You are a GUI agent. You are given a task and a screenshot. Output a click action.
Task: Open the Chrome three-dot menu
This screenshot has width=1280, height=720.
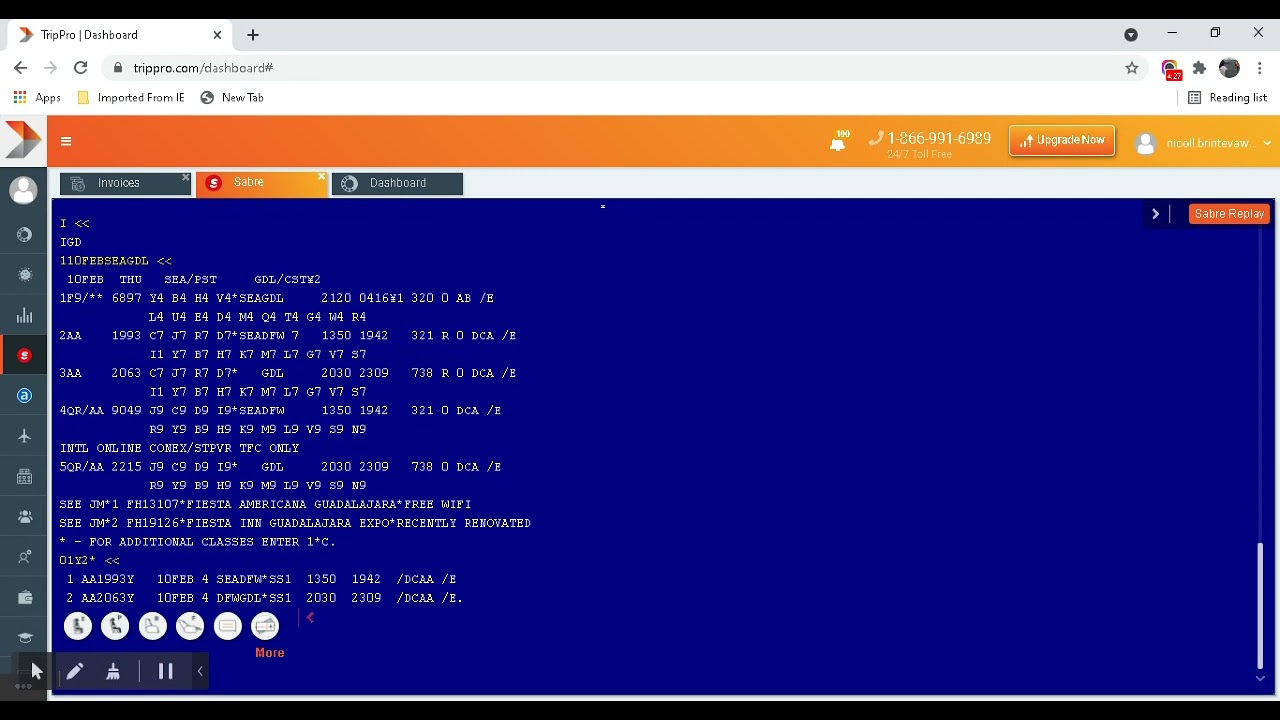1260,68
